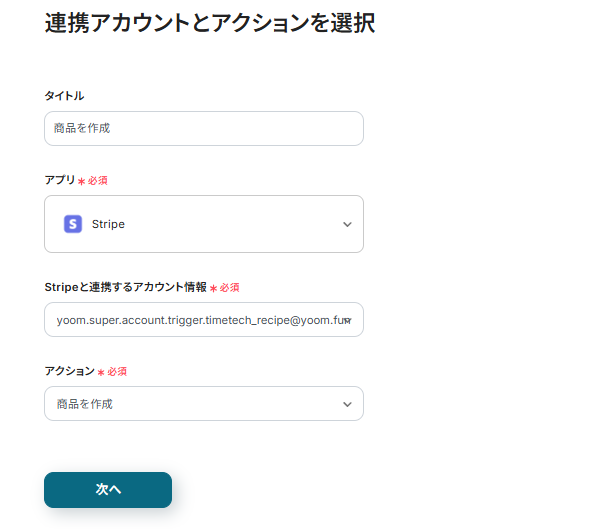This screenshot has width=603, height=529.
Task: Click the 連携アカウントとアクションを選択 heading
Action: [x=210, y=23]
